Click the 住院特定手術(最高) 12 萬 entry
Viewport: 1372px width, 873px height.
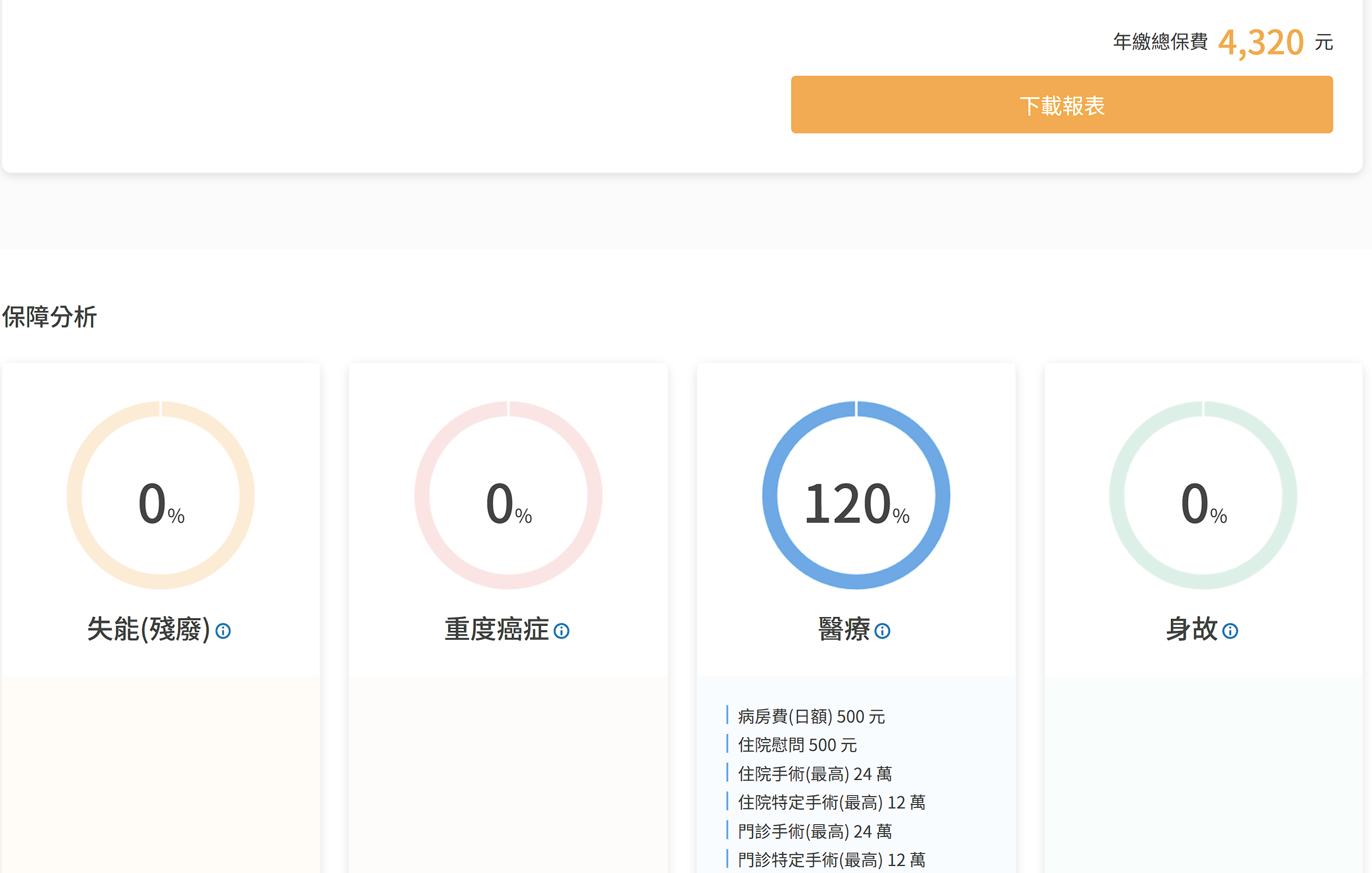tap(831, 803)
